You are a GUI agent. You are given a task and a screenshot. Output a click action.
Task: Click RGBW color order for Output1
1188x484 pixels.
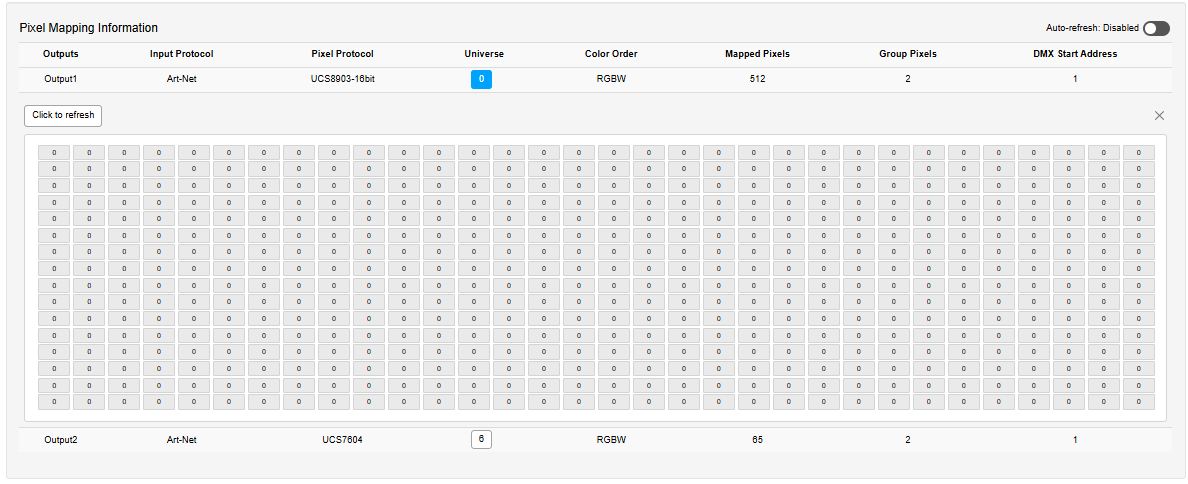611,79
